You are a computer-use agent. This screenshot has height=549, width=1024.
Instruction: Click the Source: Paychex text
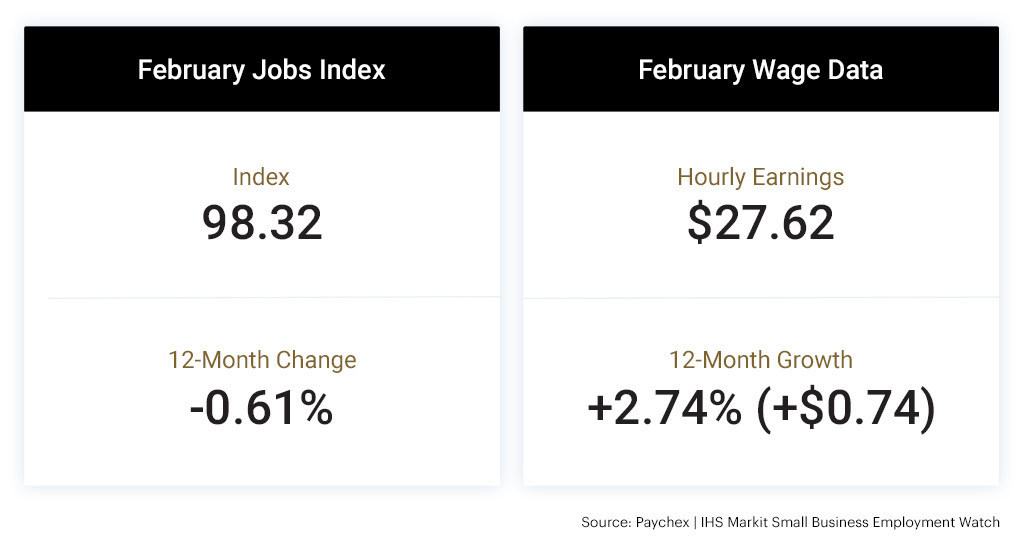[635, 522]
